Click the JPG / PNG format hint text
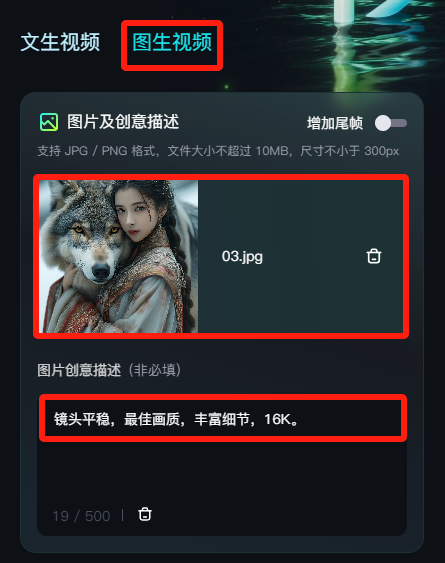This screenshot has height=563, width=445. point(218,151)
